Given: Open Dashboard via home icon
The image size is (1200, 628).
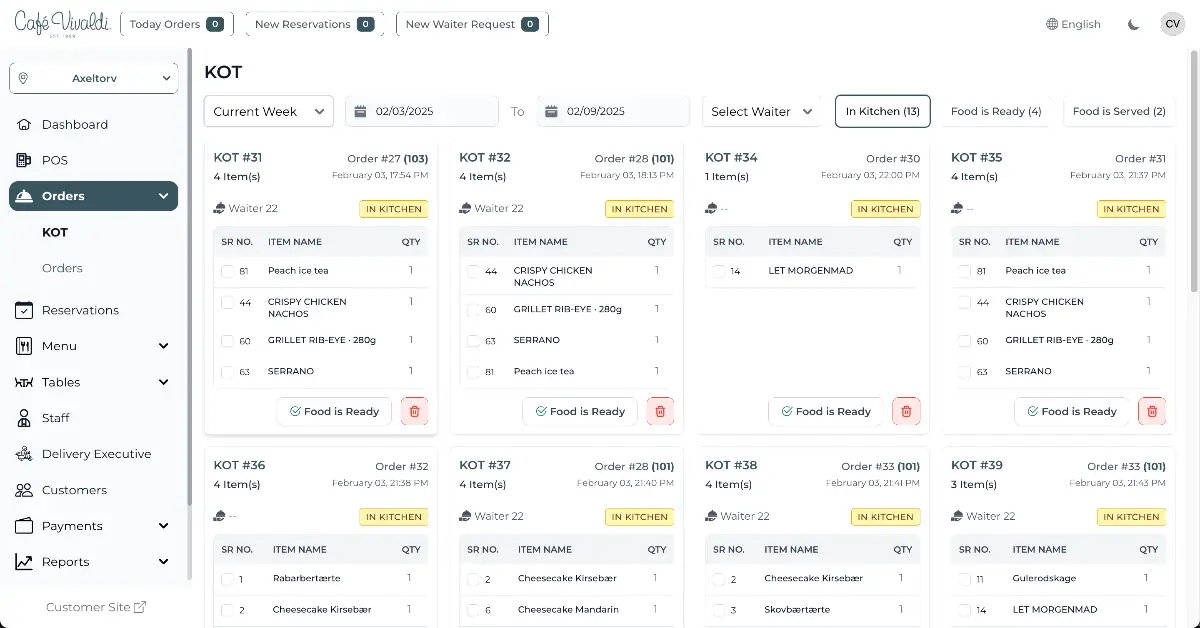Looking at the screenshot, I should [25, 125].
